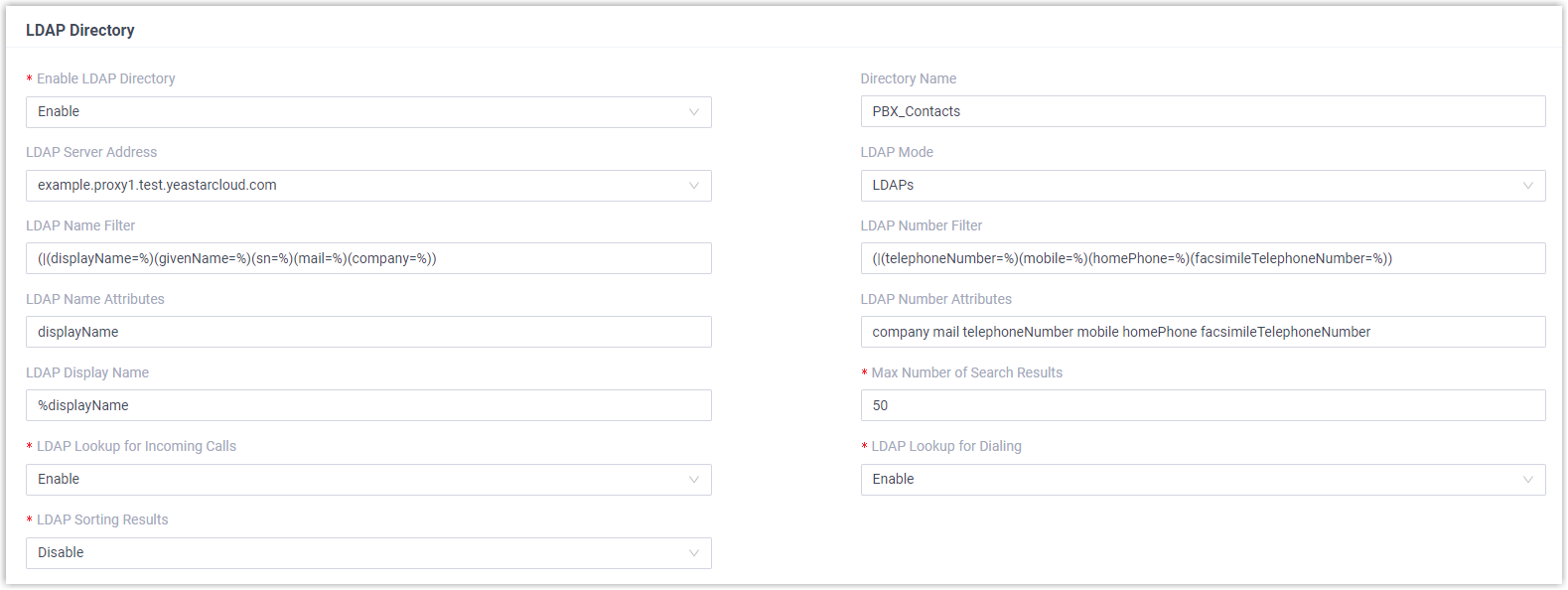Click chevron arrow in LDAP Mode box
The width and height of the screenshot is (1568, 590).
[x=1528, y=186]
